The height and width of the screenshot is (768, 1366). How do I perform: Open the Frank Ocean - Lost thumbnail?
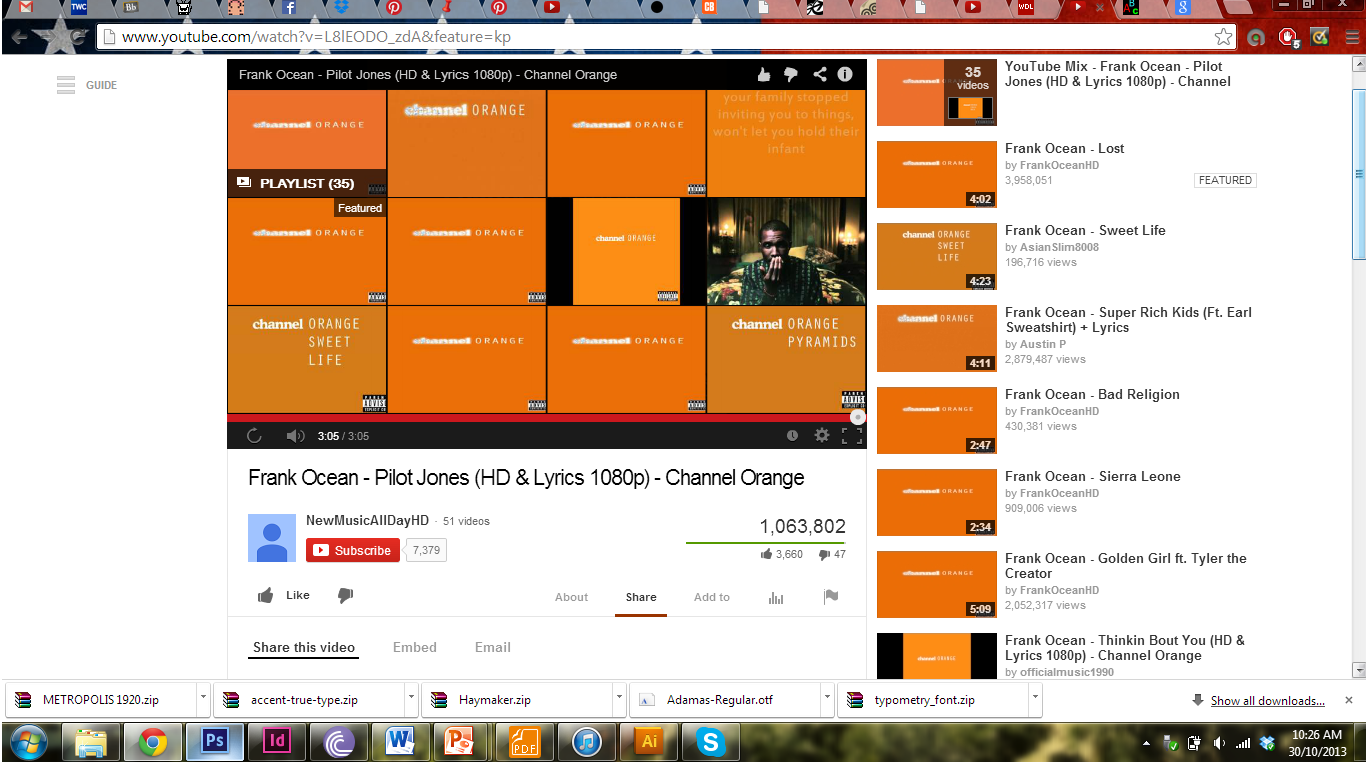pyautogui.click(x=936, y=174)
